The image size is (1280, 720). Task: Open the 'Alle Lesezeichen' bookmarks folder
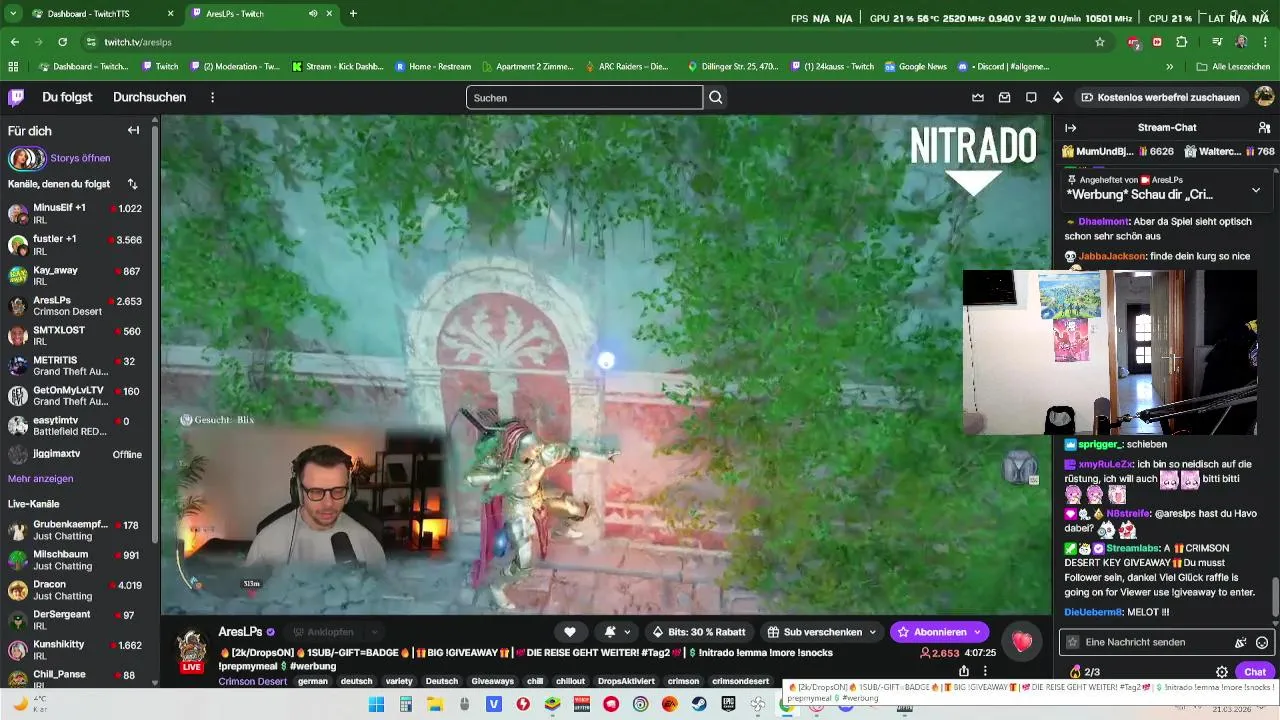pyautogui.click(x=1233, y=67)
